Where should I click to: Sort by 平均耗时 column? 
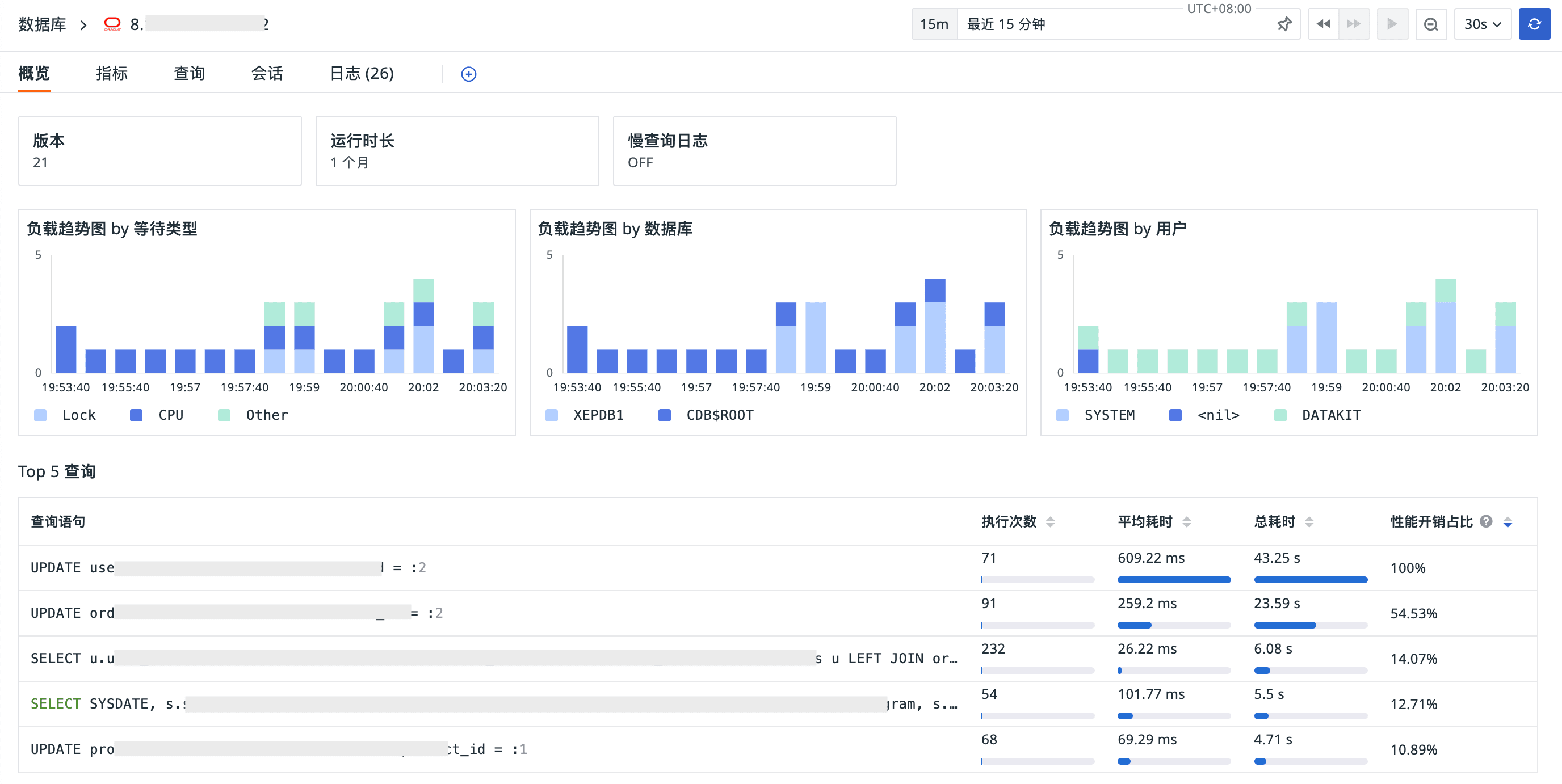[1187, 522]
